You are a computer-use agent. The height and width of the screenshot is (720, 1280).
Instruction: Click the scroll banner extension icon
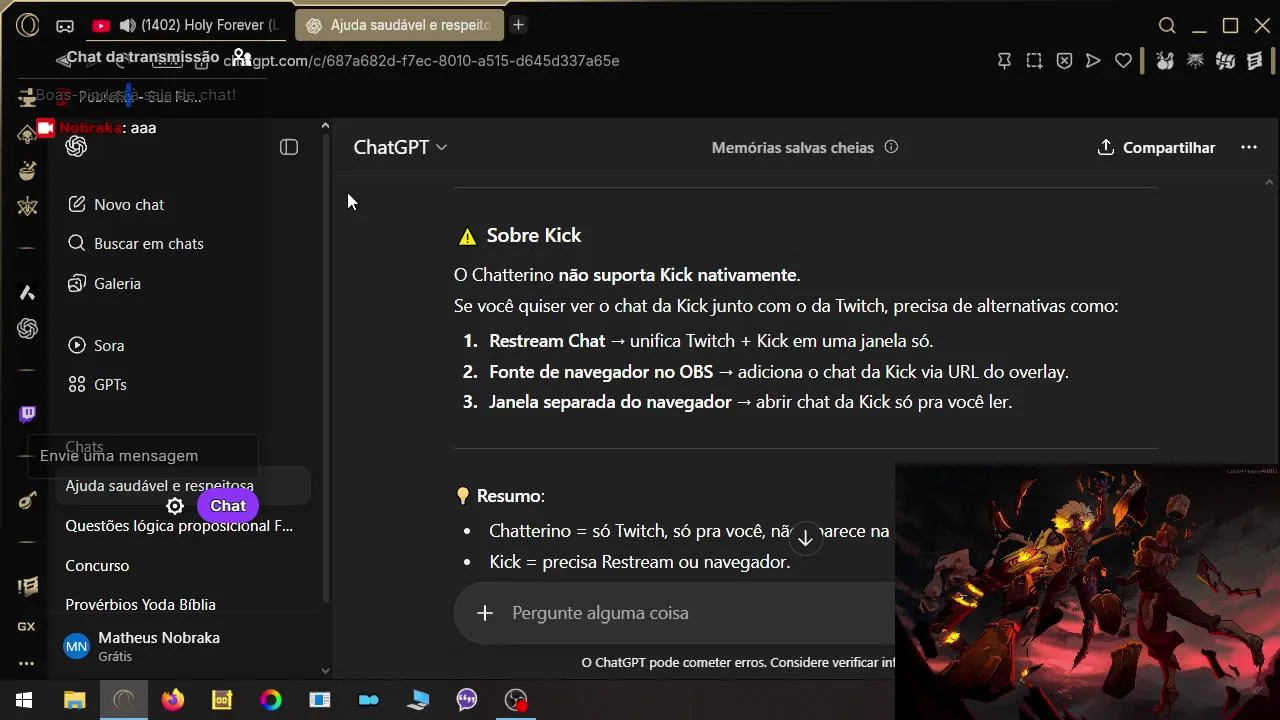[1255, 61]
